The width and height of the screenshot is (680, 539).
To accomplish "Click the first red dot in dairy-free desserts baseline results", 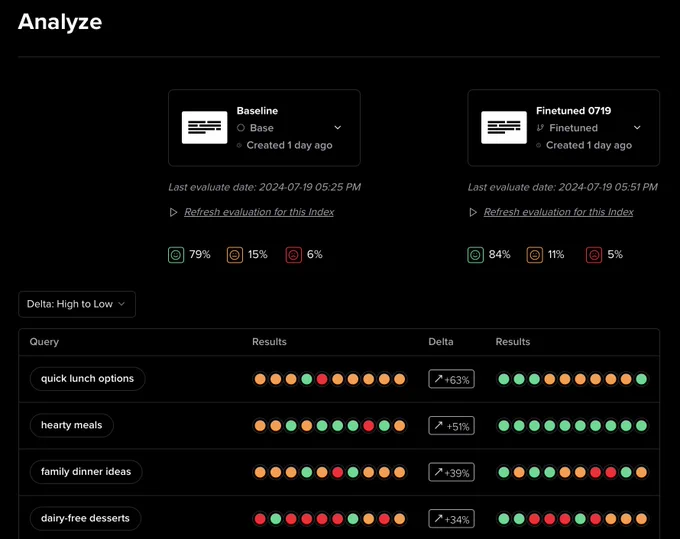I will 260,519.
